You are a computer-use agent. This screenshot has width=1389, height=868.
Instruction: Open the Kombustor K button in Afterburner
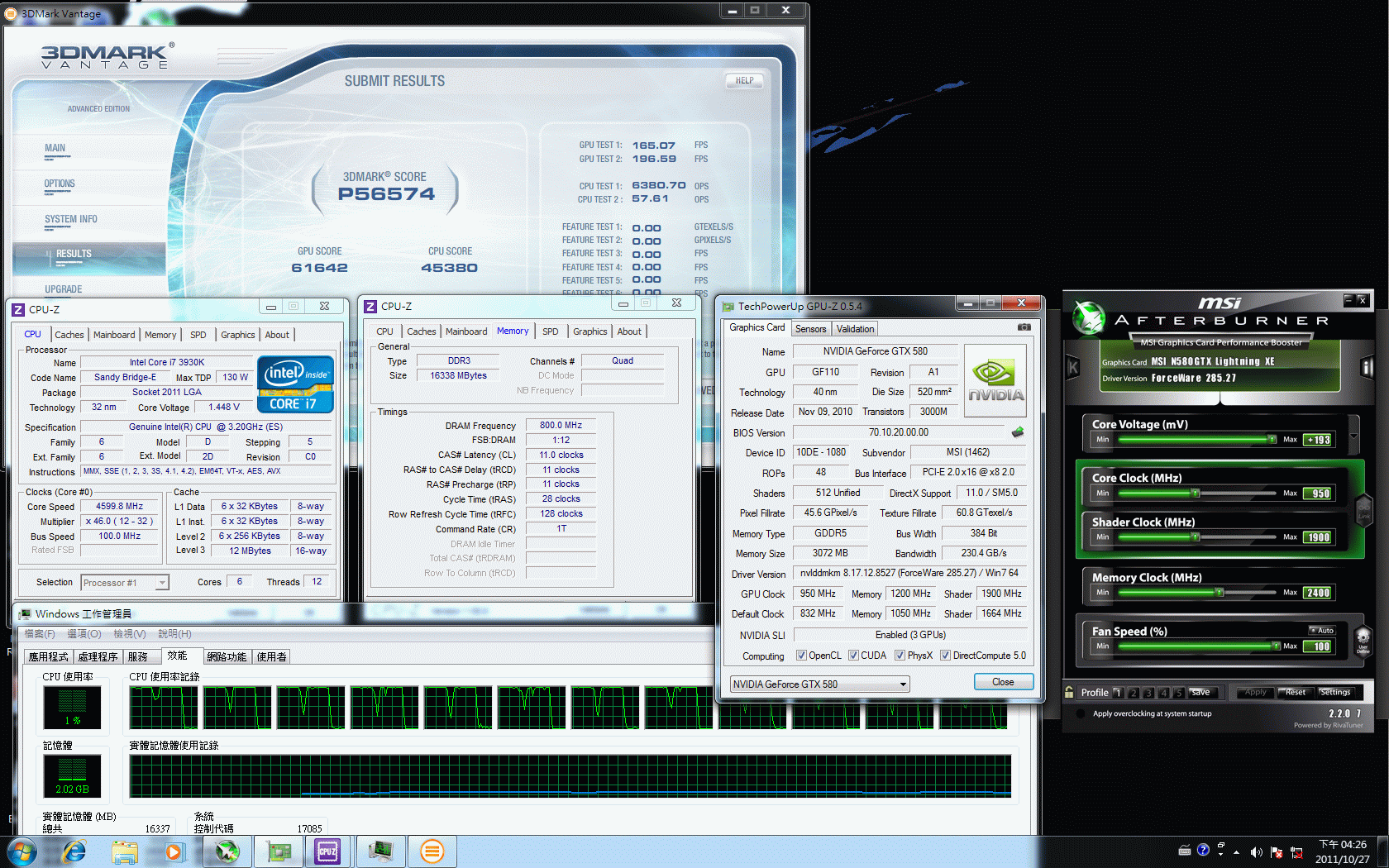click(x=1073, y=367)
